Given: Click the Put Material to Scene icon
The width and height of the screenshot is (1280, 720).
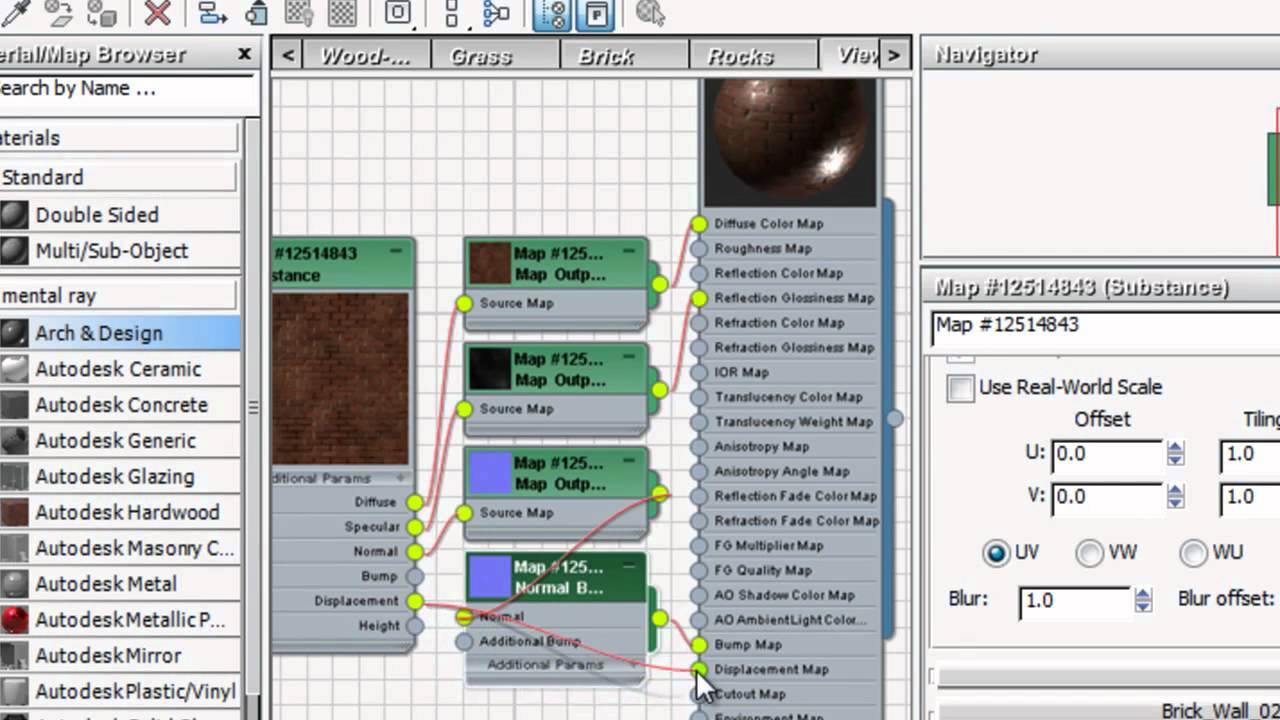Looking at the screenshot, I should (x=60, y=12).
